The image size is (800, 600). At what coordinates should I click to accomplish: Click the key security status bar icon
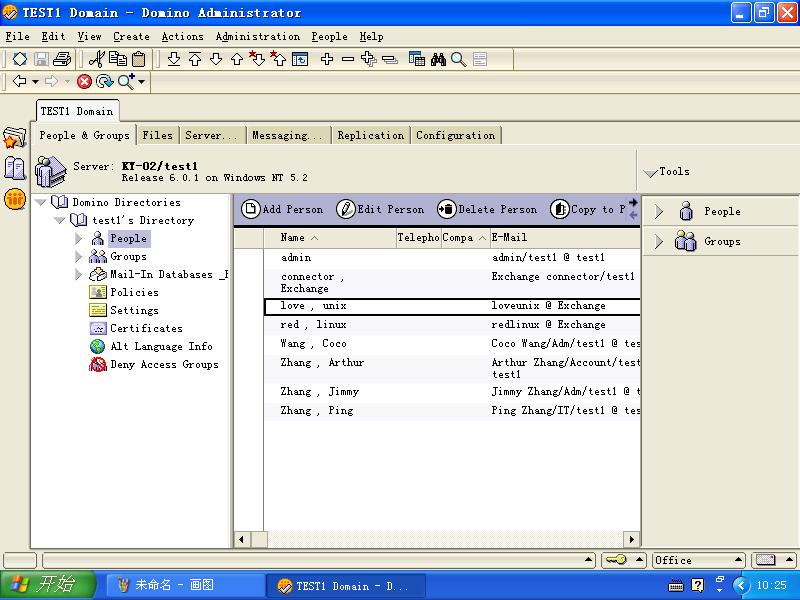pos(616,560)
